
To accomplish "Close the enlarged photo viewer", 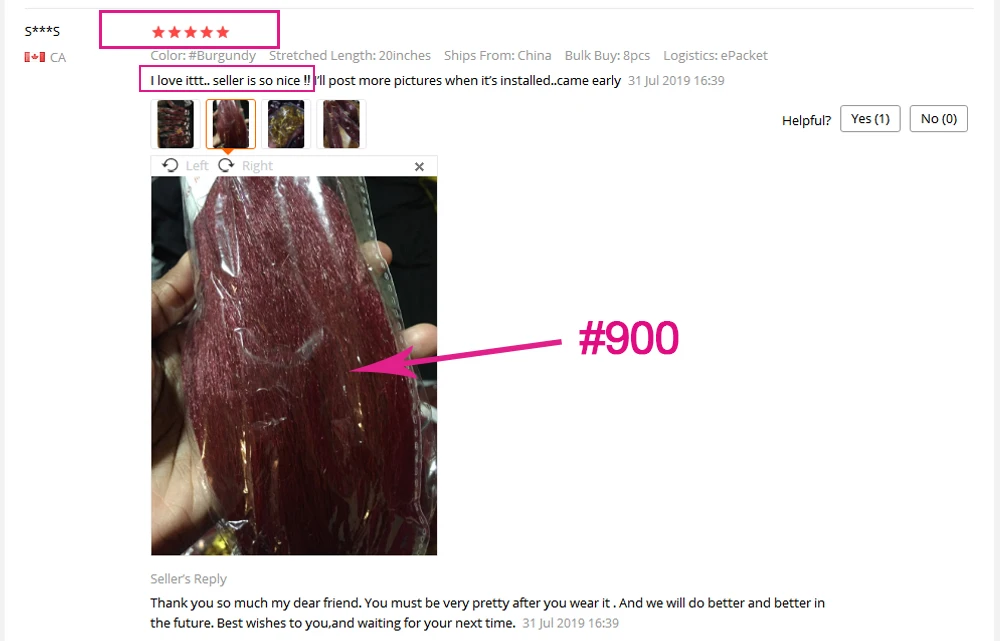I will pos(419,166).
